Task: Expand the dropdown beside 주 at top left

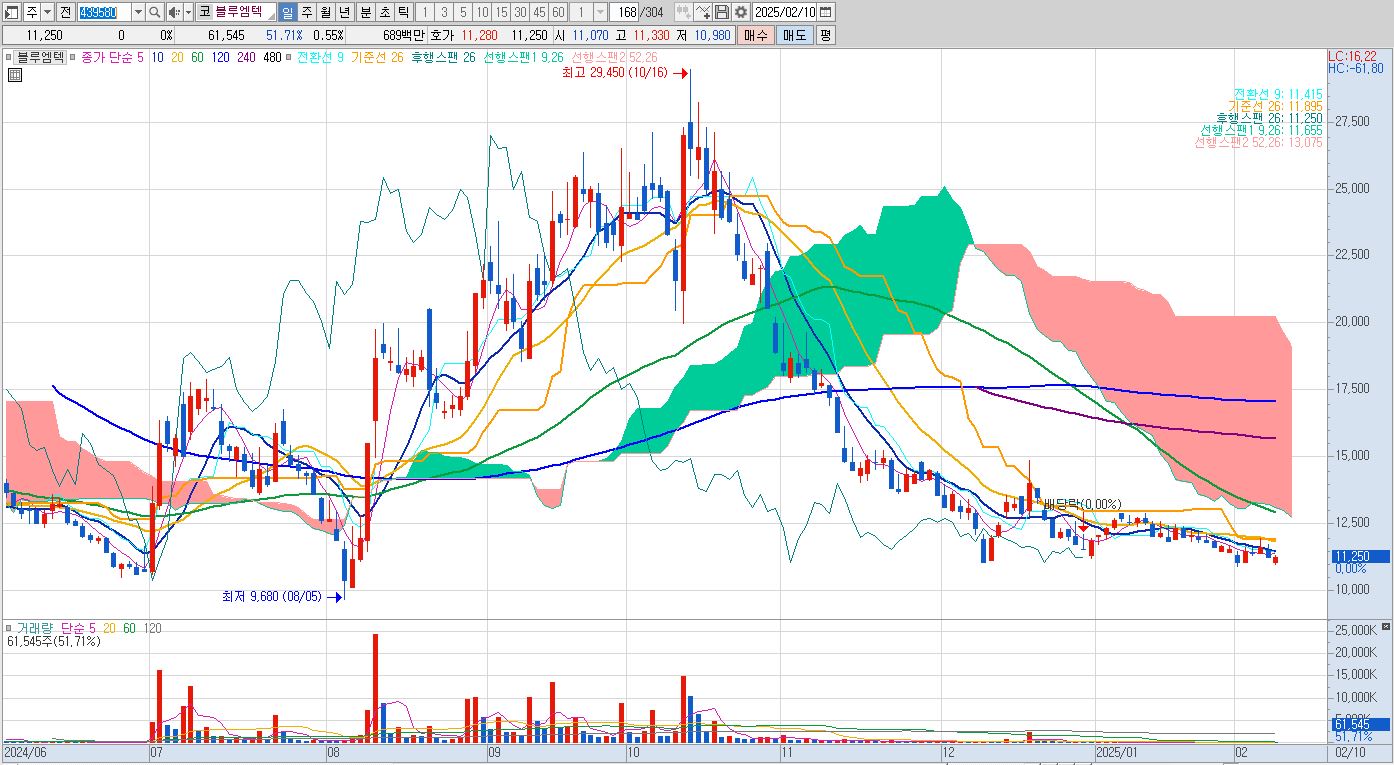Action: pos(49,12)
